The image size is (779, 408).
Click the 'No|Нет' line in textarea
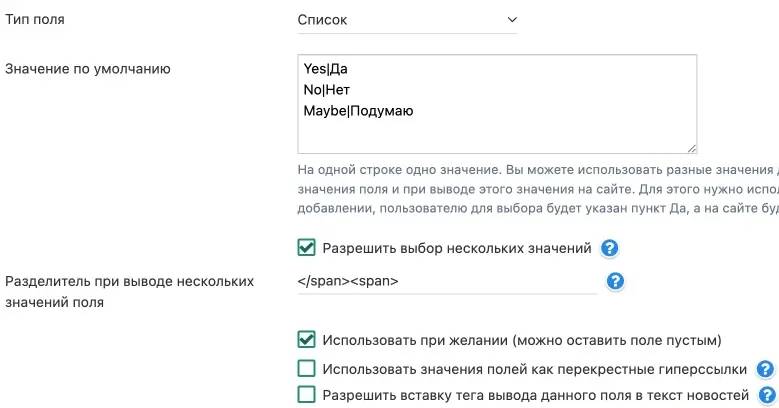(327, 90)
